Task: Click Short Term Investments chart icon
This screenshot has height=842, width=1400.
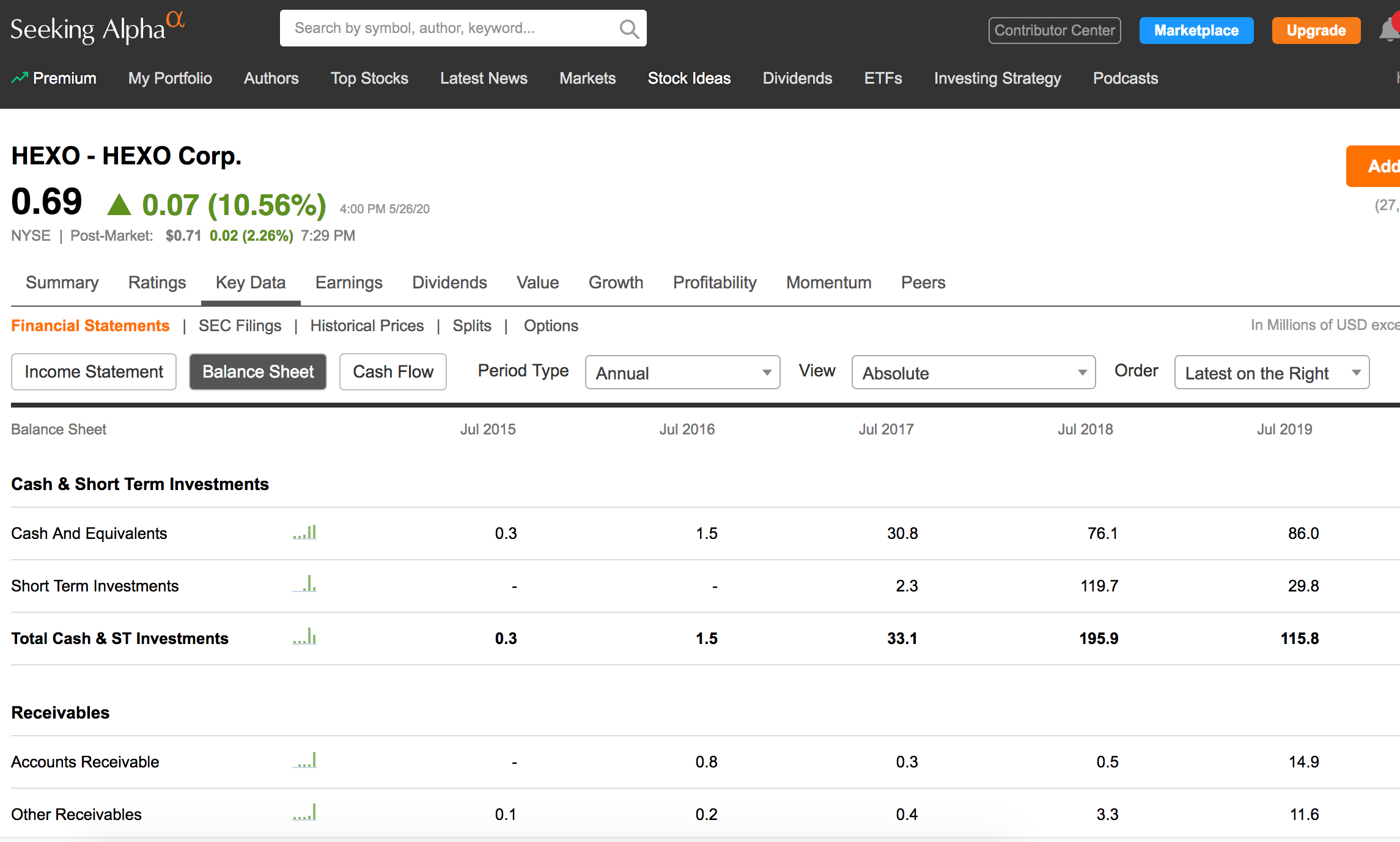Action: (x=304, y=585)
